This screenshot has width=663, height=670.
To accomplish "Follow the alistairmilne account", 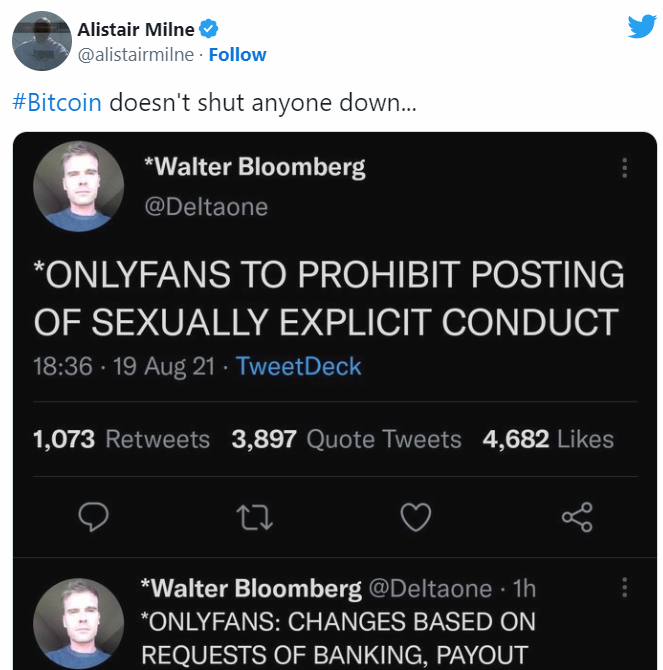I will (x=237, y=54).
